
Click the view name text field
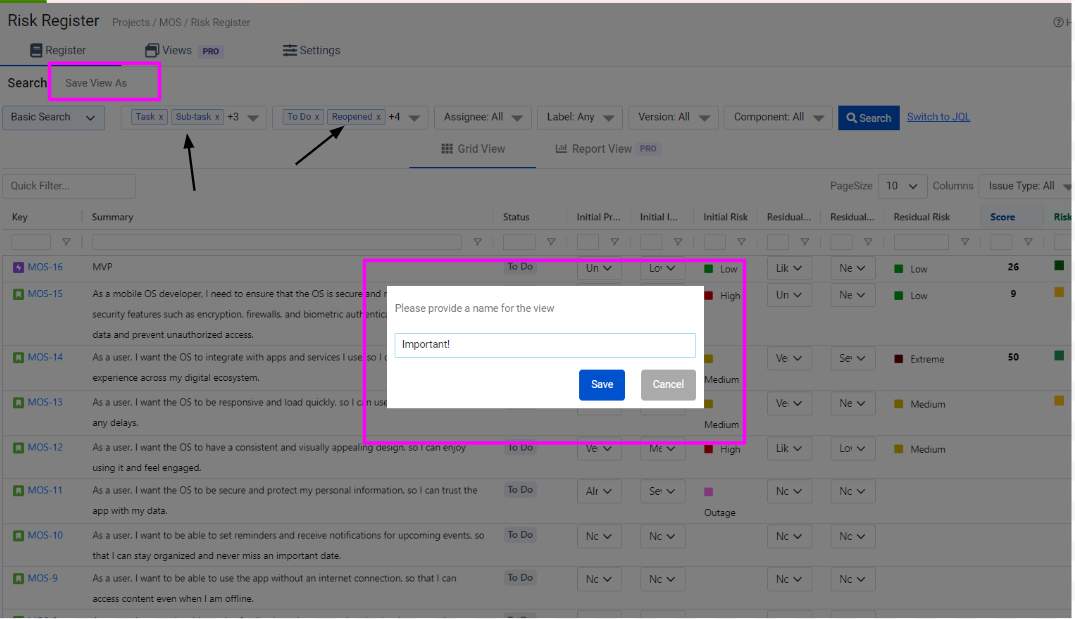545,345
